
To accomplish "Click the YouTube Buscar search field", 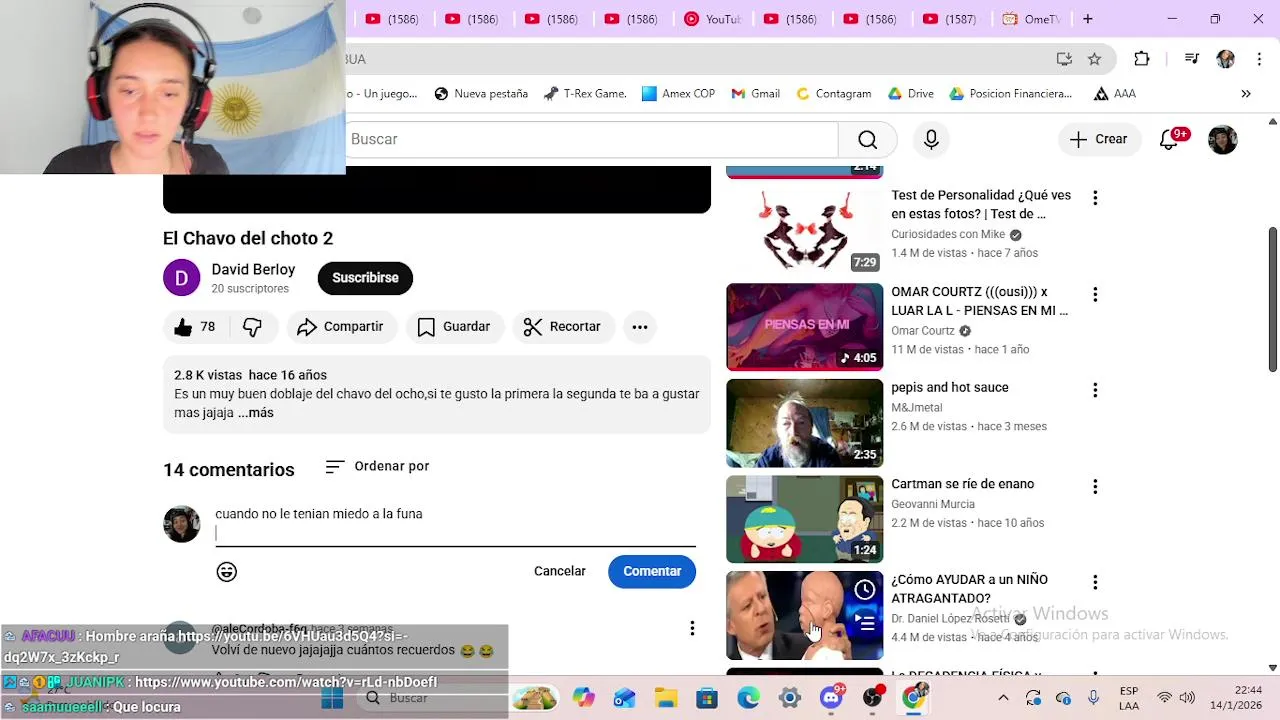I will (x=592, y=140).
